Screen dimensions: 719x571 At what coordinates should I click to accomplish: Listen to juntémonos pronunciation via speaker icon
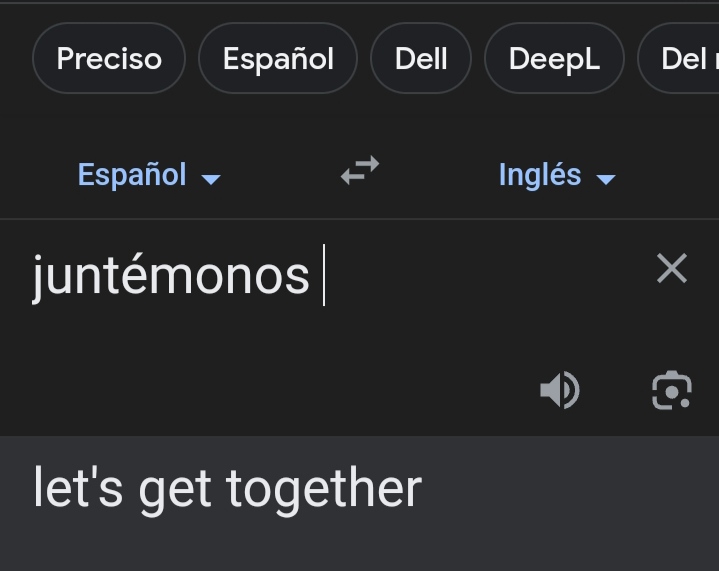[560, 390]
